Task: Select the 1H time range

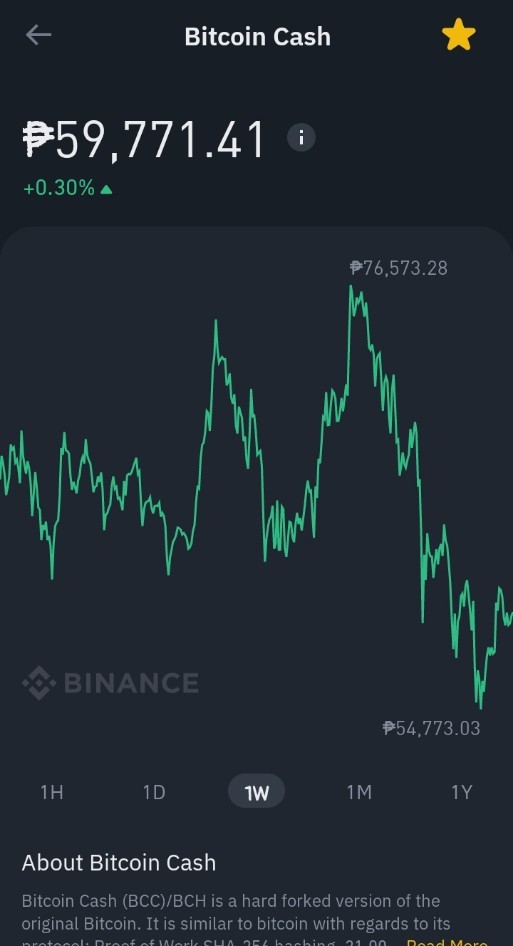Action: (x=51, y=792)
